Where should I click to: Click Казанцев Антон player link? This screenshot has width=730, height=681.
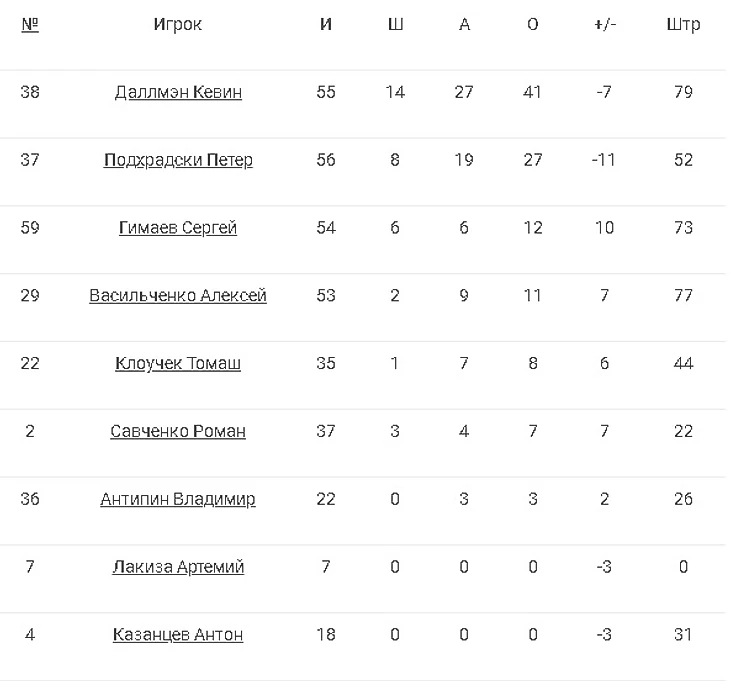pos(178,635)
